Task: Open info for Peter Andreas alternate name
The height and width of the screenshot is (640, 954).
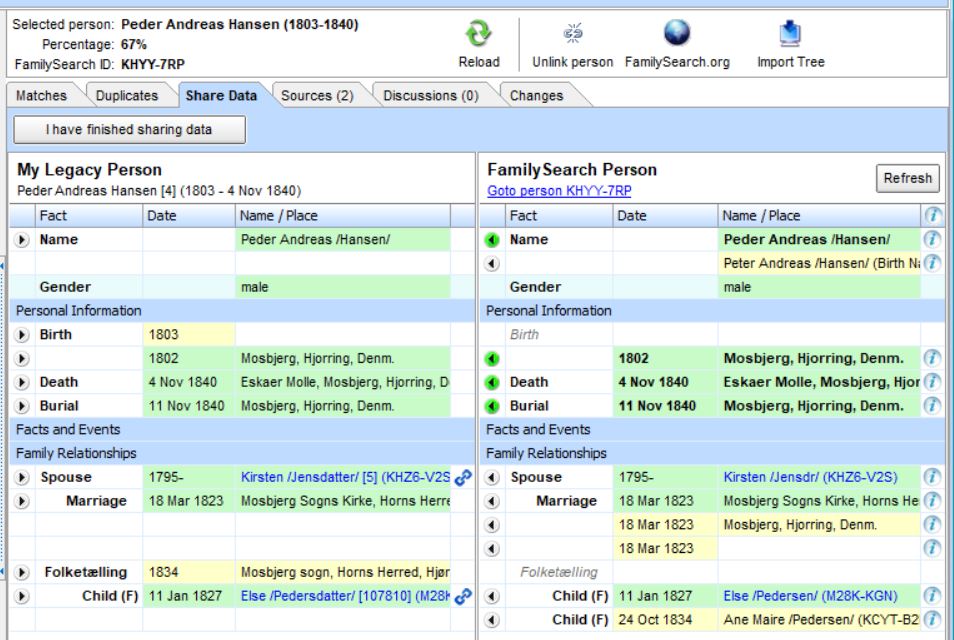Action: tap(933, 263)
